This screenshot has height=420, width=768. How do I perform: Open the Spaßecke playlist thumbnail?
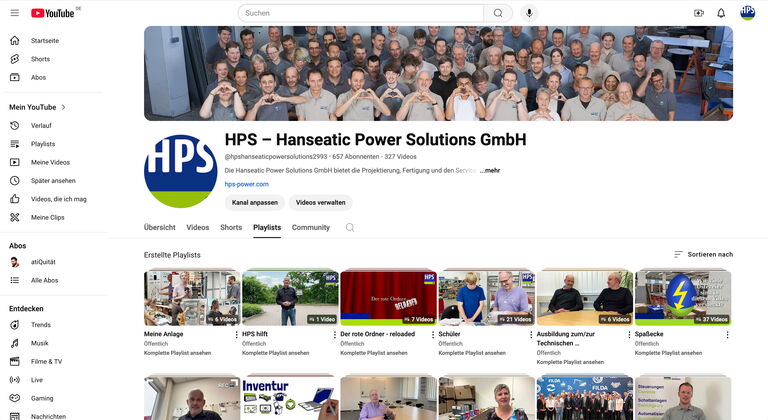(683, 297)
